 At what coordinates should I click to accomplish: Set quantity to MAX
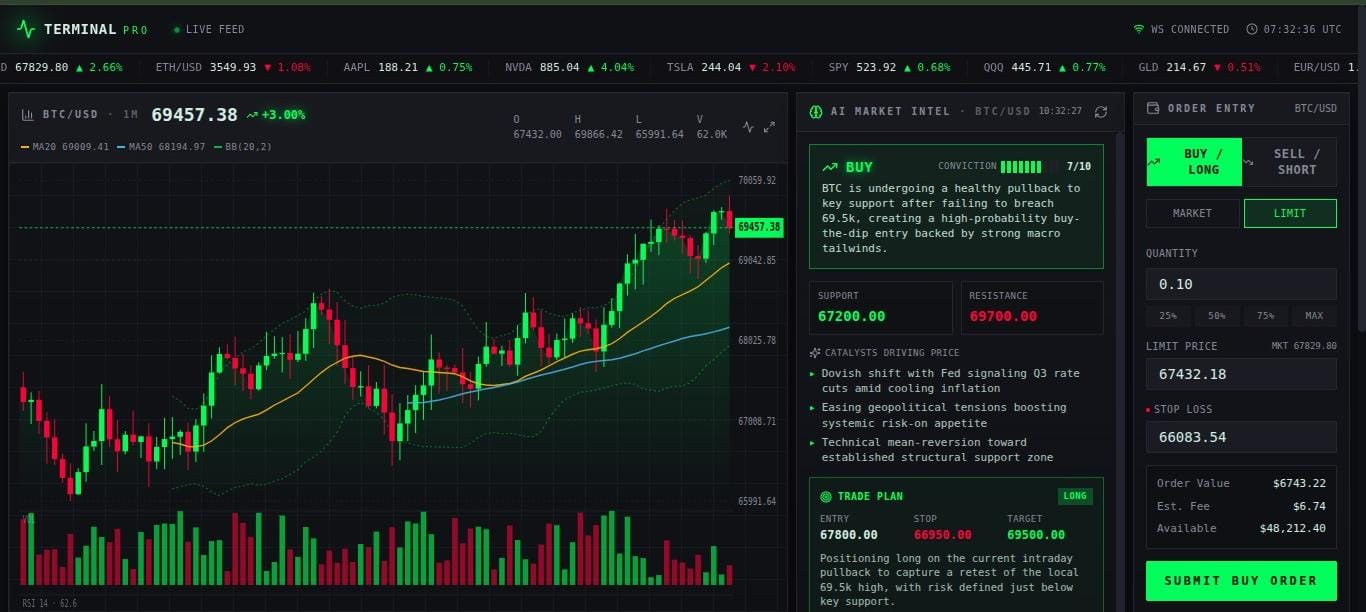click(x=1314, y=316)
